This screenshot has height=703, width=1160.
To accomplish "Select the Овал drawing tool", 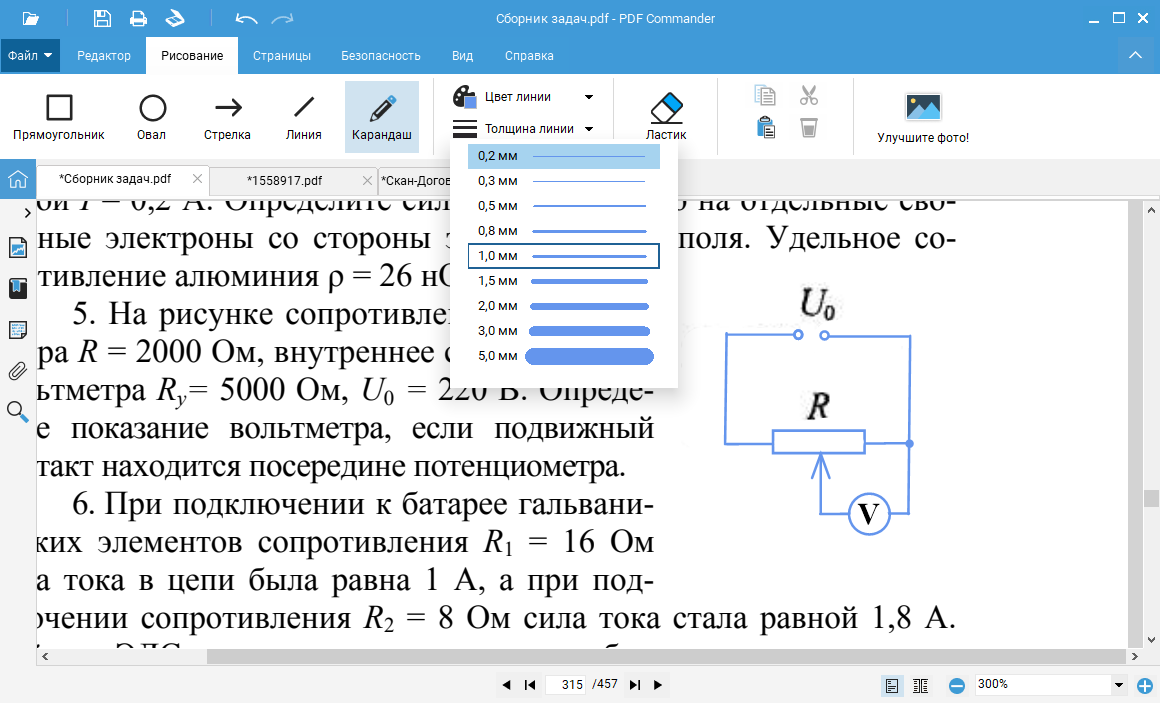I will [152, 117].
